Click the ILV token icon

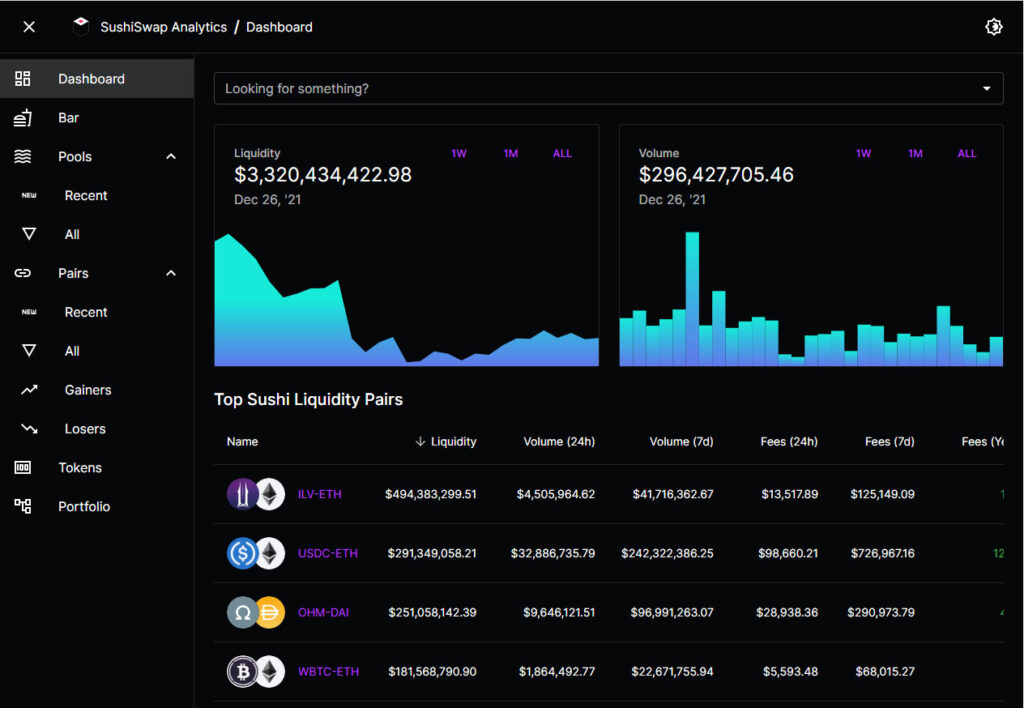[242, 494]
